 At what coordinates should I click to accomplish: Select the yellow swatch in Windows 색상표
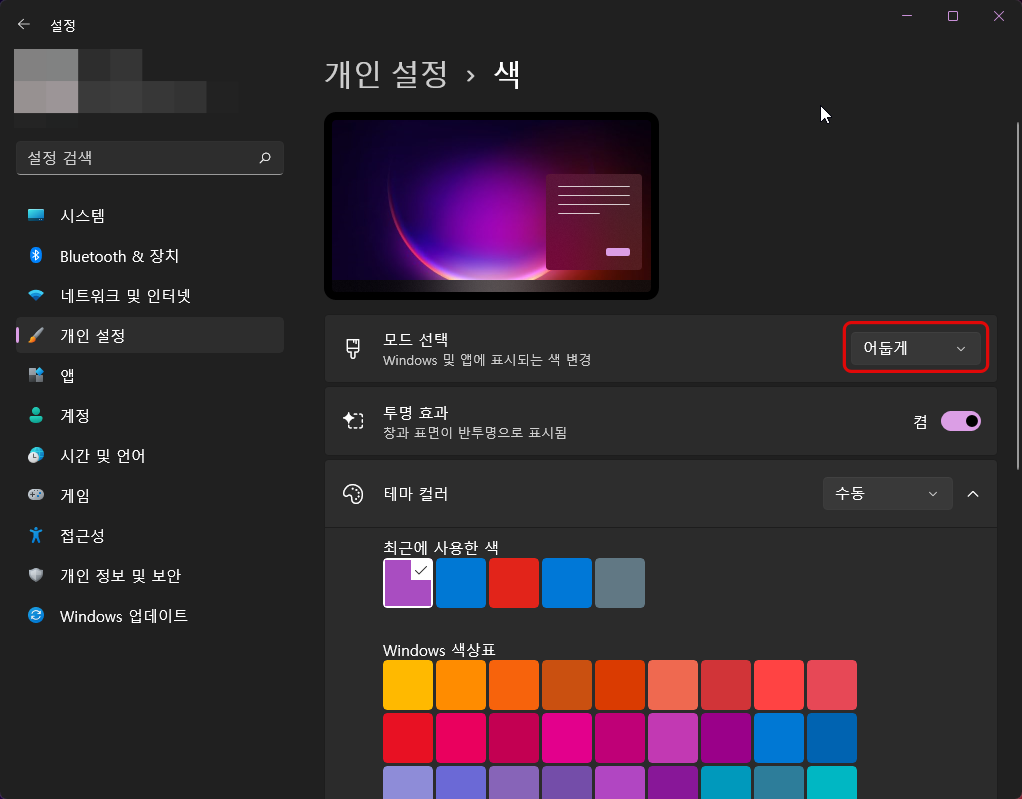(x=407, y=684)
